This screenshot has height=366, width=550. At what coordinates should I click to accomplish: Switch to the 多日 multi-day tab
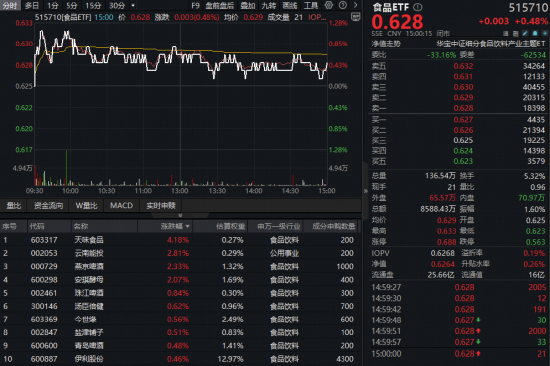tap(32, 5)
